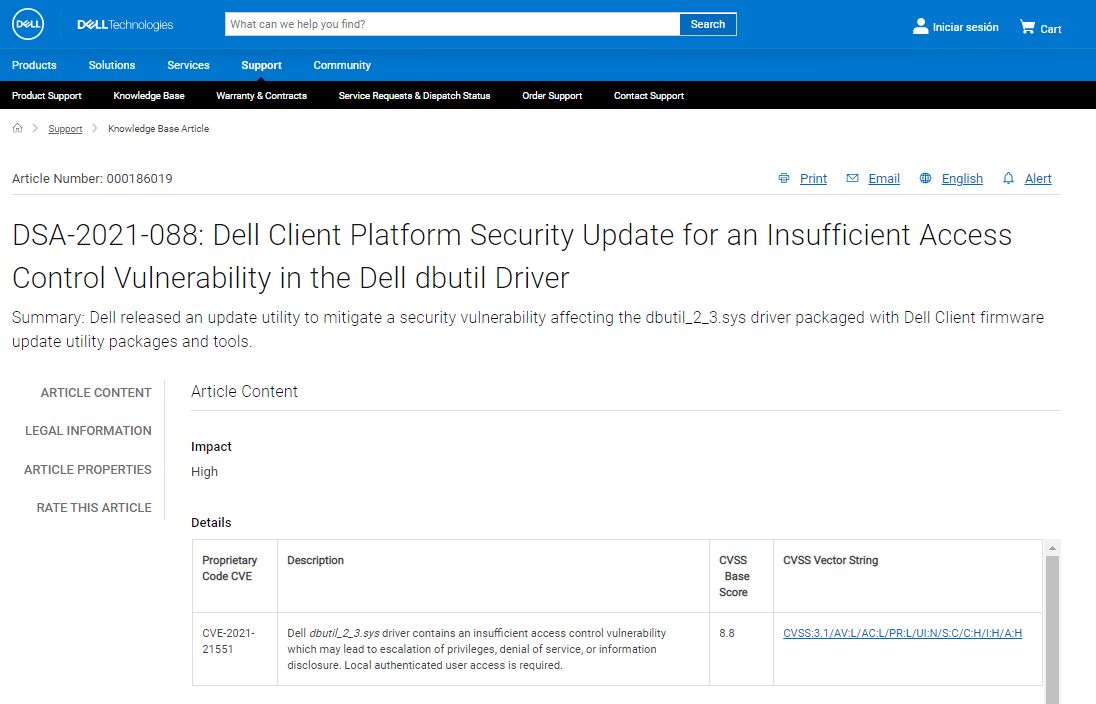Open the Community menu
The width and height of the screenshot is (1096, 704).
click(x=342, y=65)
